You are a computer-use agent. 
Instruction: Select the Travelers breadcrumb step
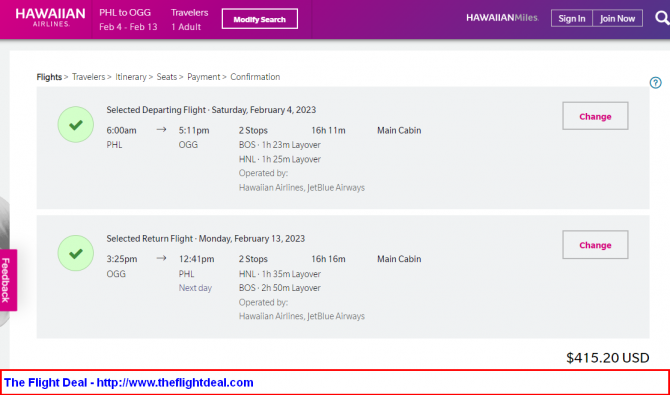point(88,77)
